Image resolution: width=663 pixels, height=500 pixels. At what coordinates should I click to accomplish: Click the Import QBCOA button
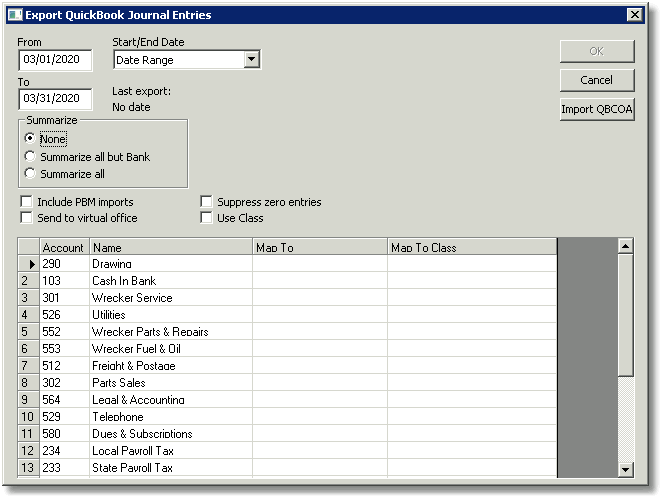[597, 109]
